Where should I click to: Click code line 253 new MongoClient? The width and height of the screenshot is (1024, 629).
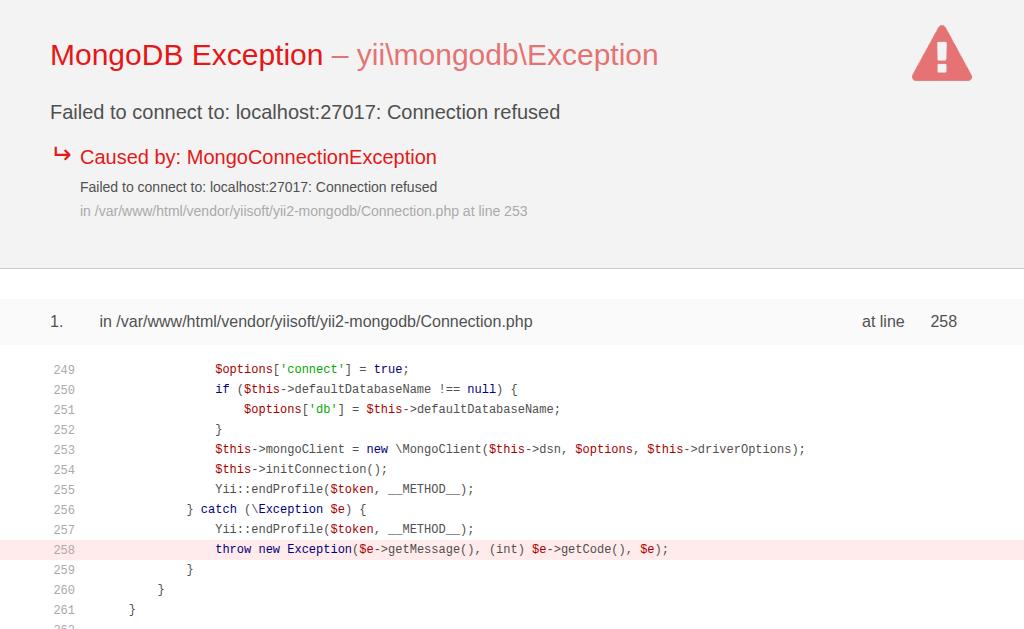pyautogui.click(x=510, y=449)
